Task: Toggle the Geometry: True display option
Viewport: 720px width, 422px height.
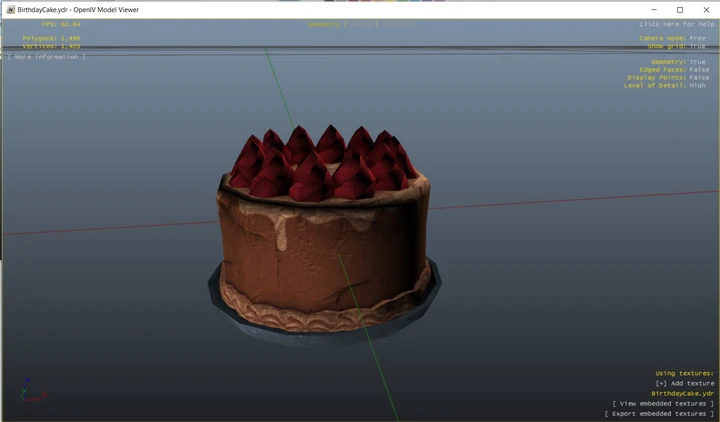Action: click(x=678, y=62)
